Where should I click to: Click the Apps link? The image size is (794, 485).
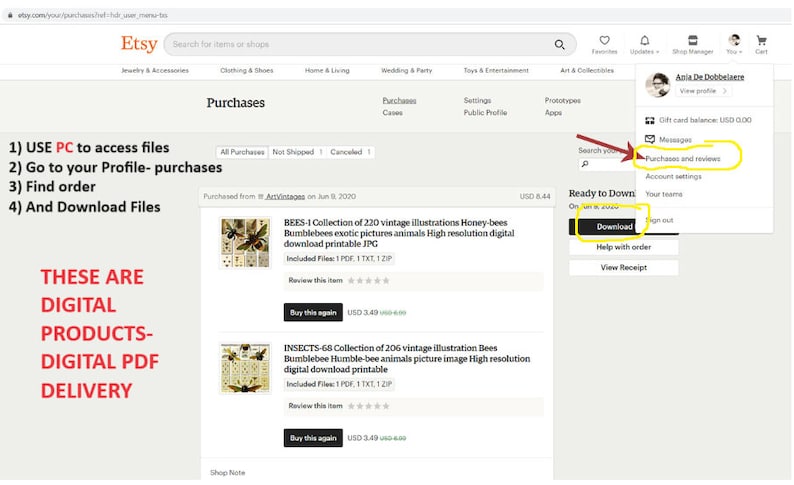553,112
